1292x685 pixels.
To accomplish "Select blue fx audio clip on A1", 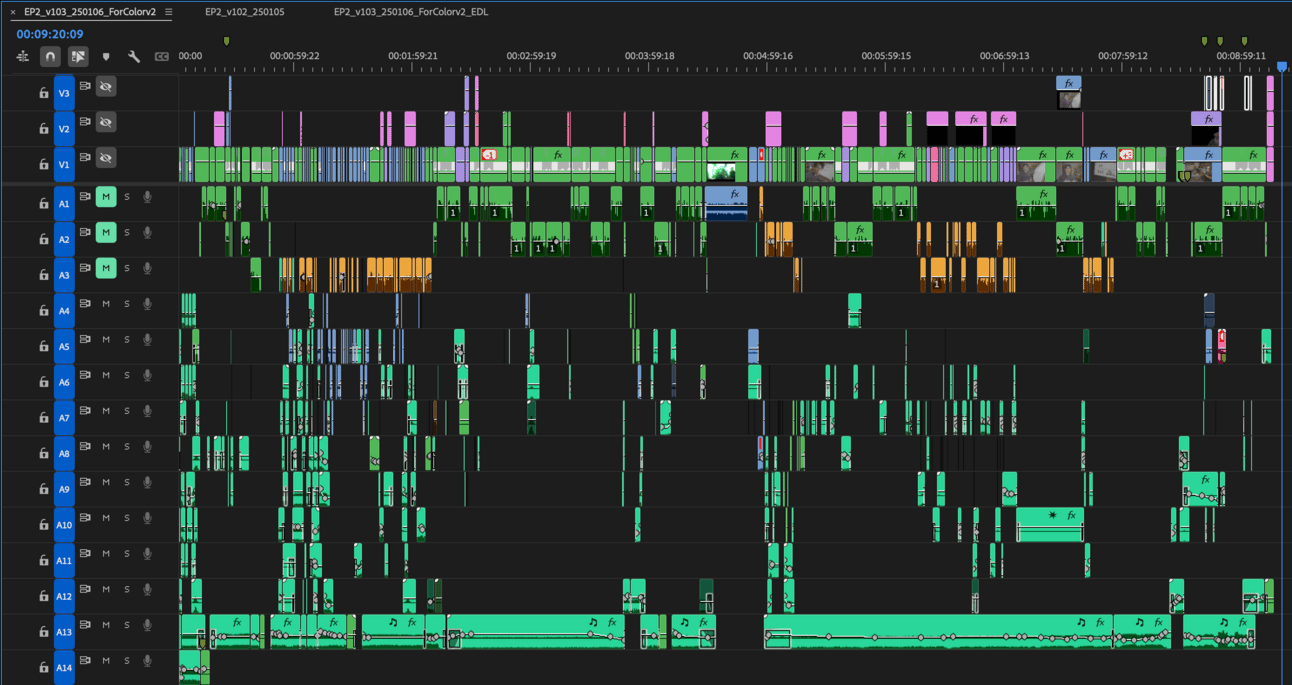I will (726, 203).
